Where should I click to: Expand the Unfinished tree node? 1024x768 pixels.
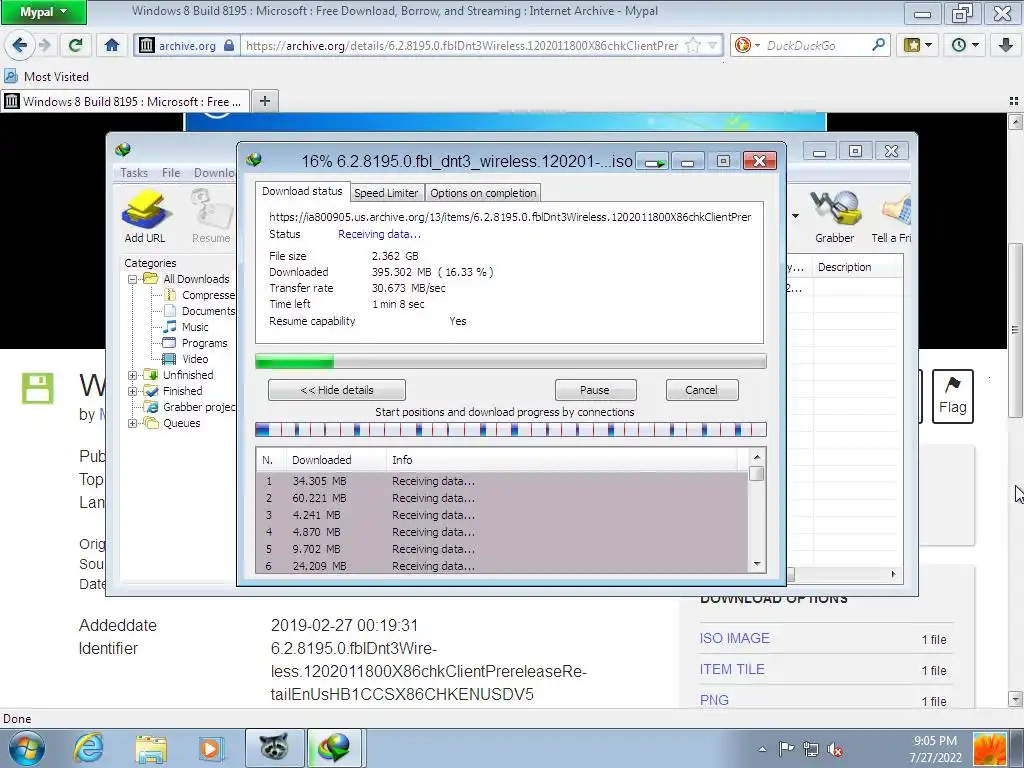click(132, 375)
